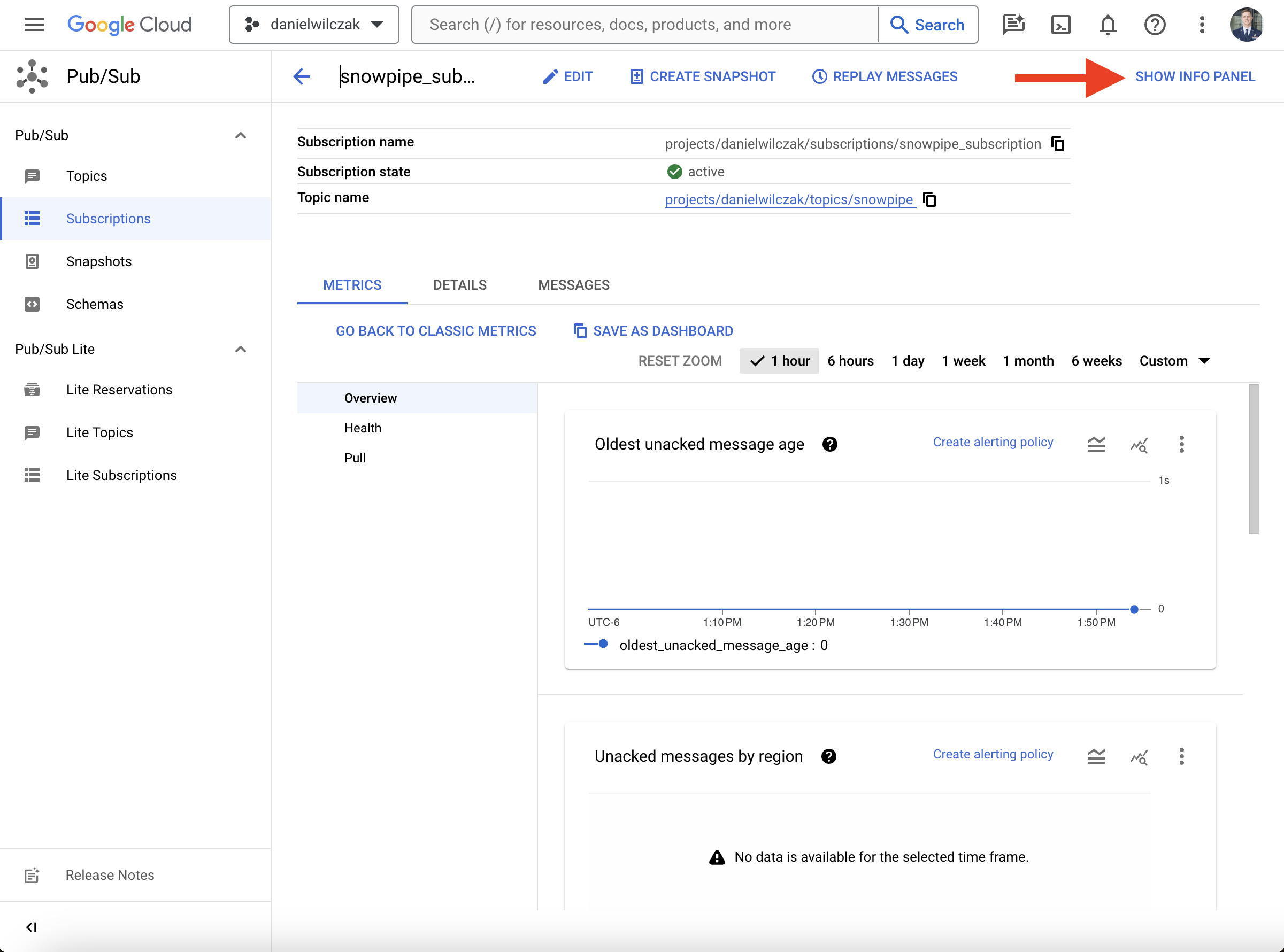Open the main navigation hamburger menu
The image size is (1284, 952).
(x=34, y=24)
